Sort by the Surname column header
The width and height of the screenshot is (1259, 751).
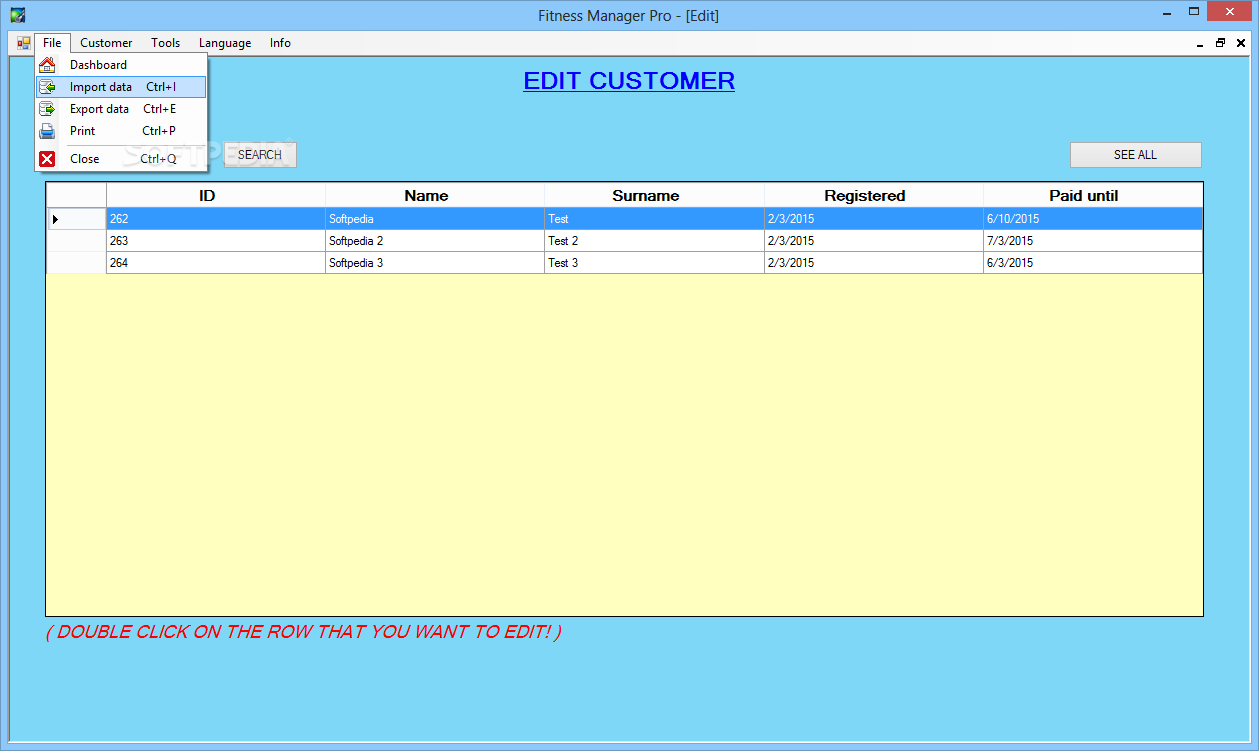(x=654, y=196)
